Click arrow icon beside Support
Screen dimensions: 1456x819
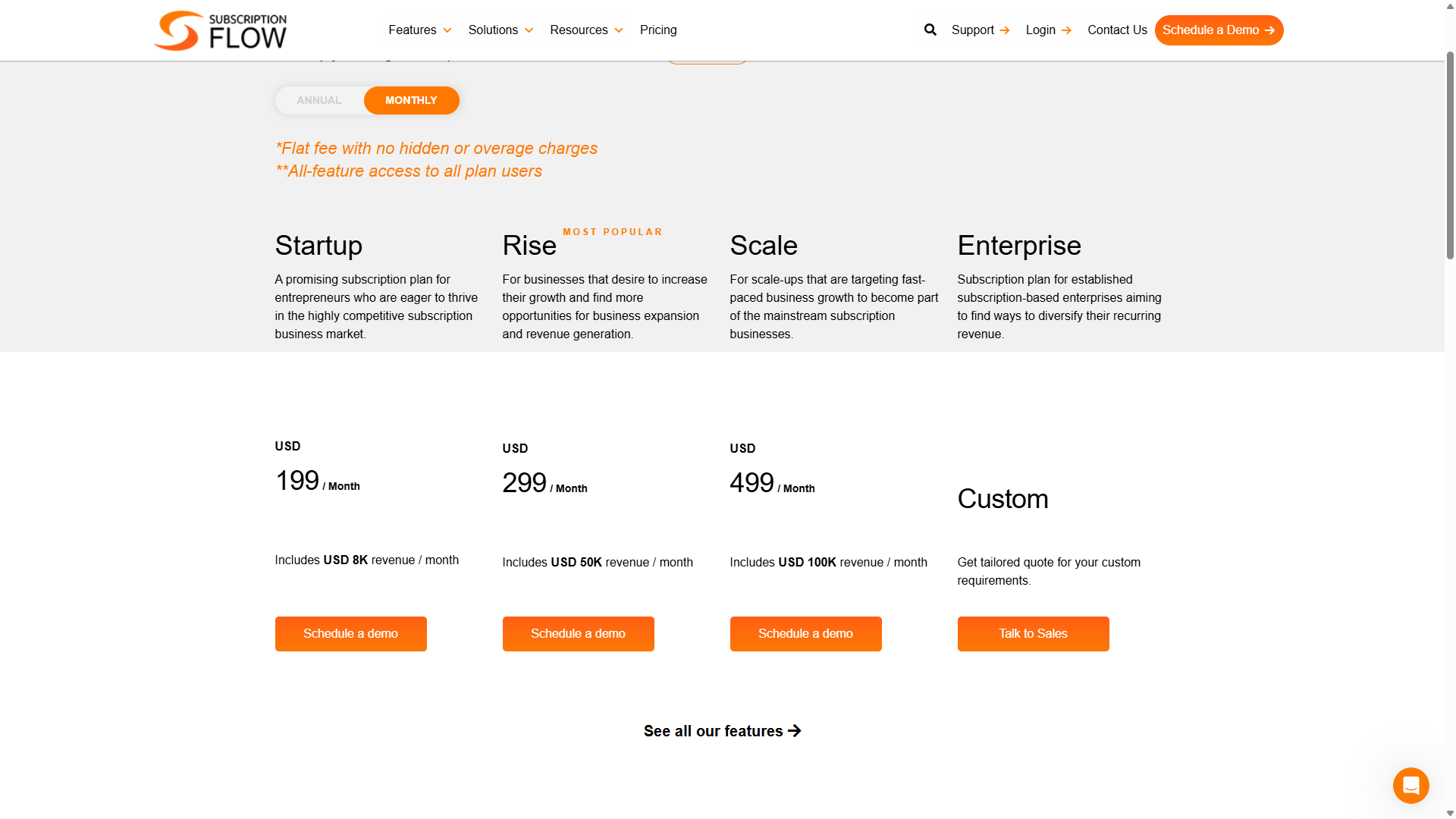pos(1005,30)
